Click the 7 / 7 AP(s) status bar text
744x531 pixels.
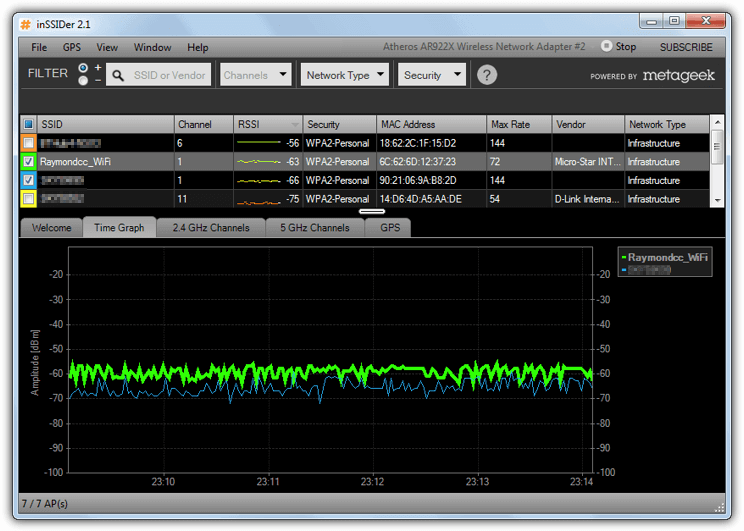coord(45,503)
